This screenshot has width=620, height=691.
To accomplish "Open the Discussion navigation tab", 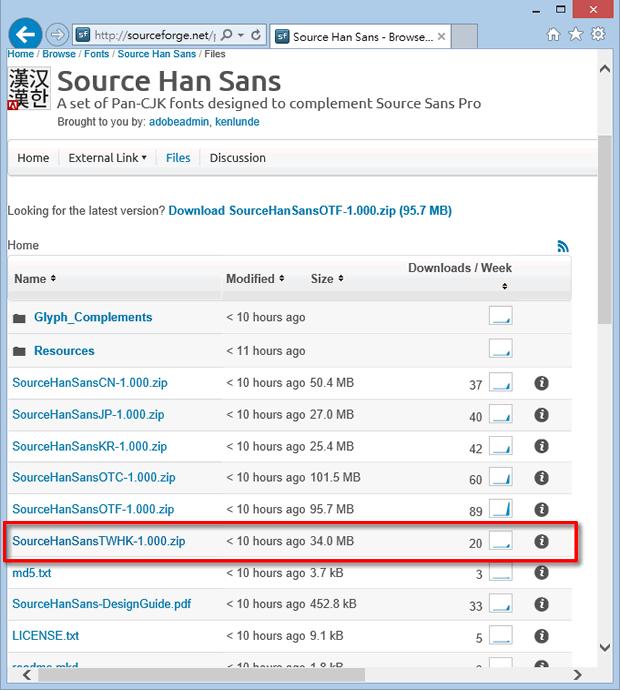I will coord(238,158).
